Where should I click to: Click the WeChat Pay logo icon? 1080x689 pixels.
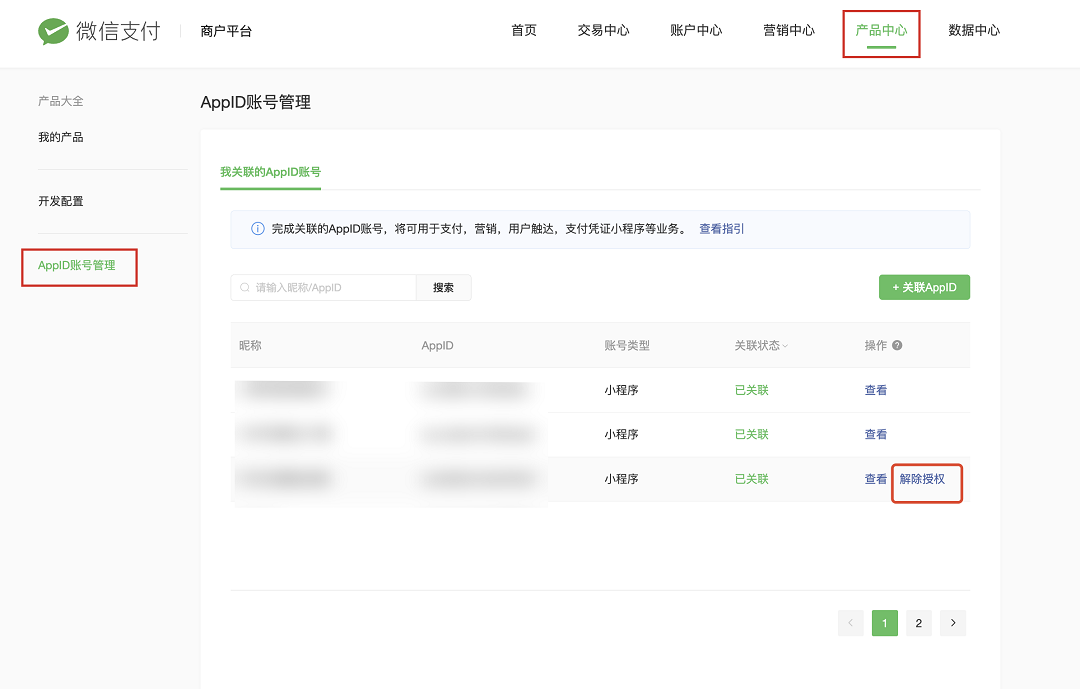pyautogui.click(x=53, y=31)
